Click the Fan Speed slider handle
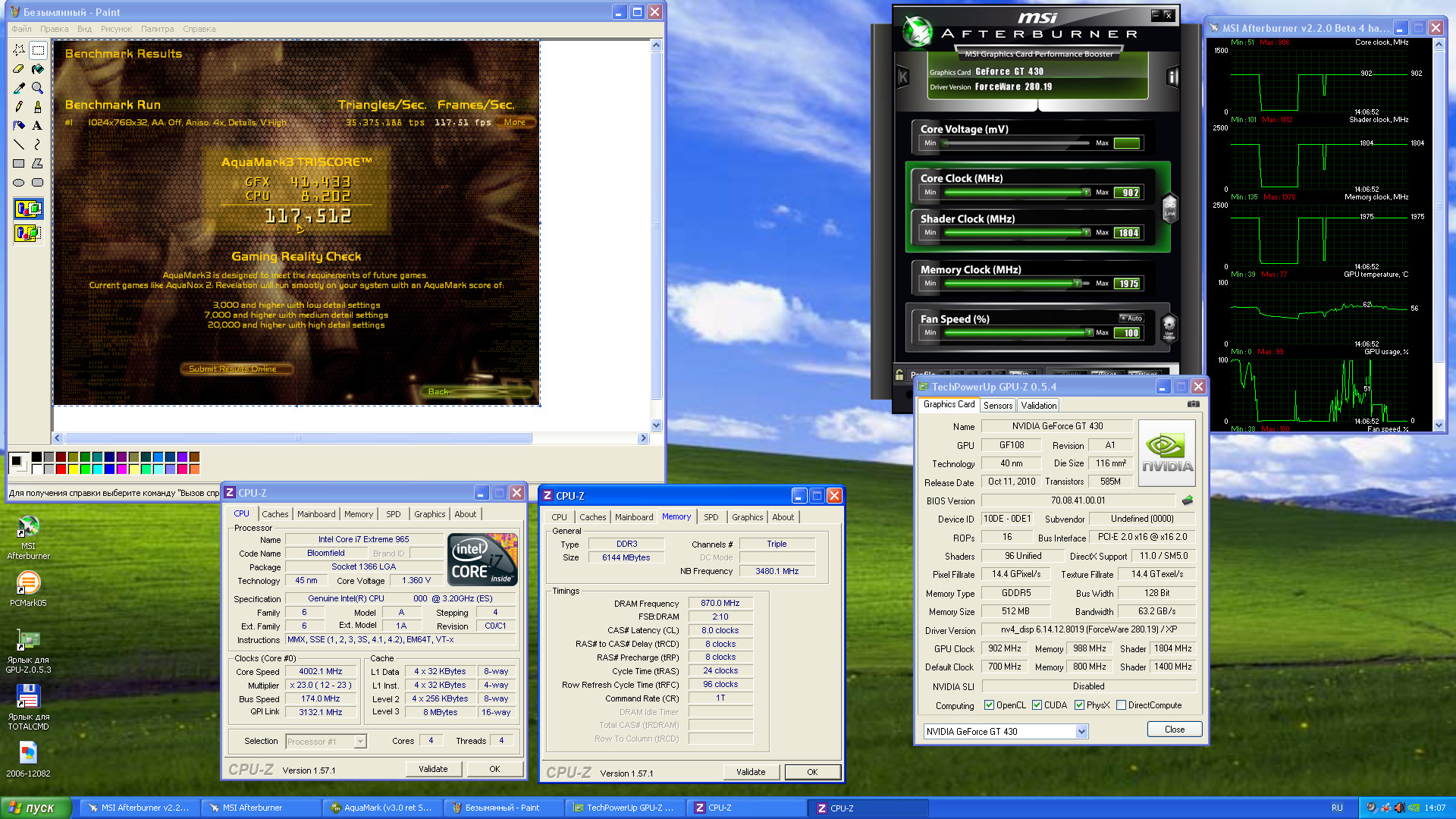The image size is (1456, 819). 1089,333
